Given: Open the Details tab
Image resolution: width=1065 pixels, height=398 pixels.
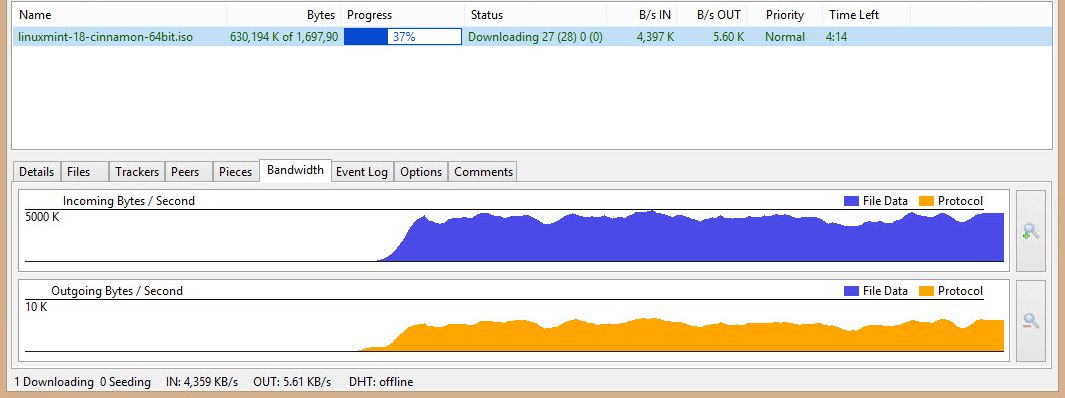Looking at the screenshot, I should pos(37,172).
